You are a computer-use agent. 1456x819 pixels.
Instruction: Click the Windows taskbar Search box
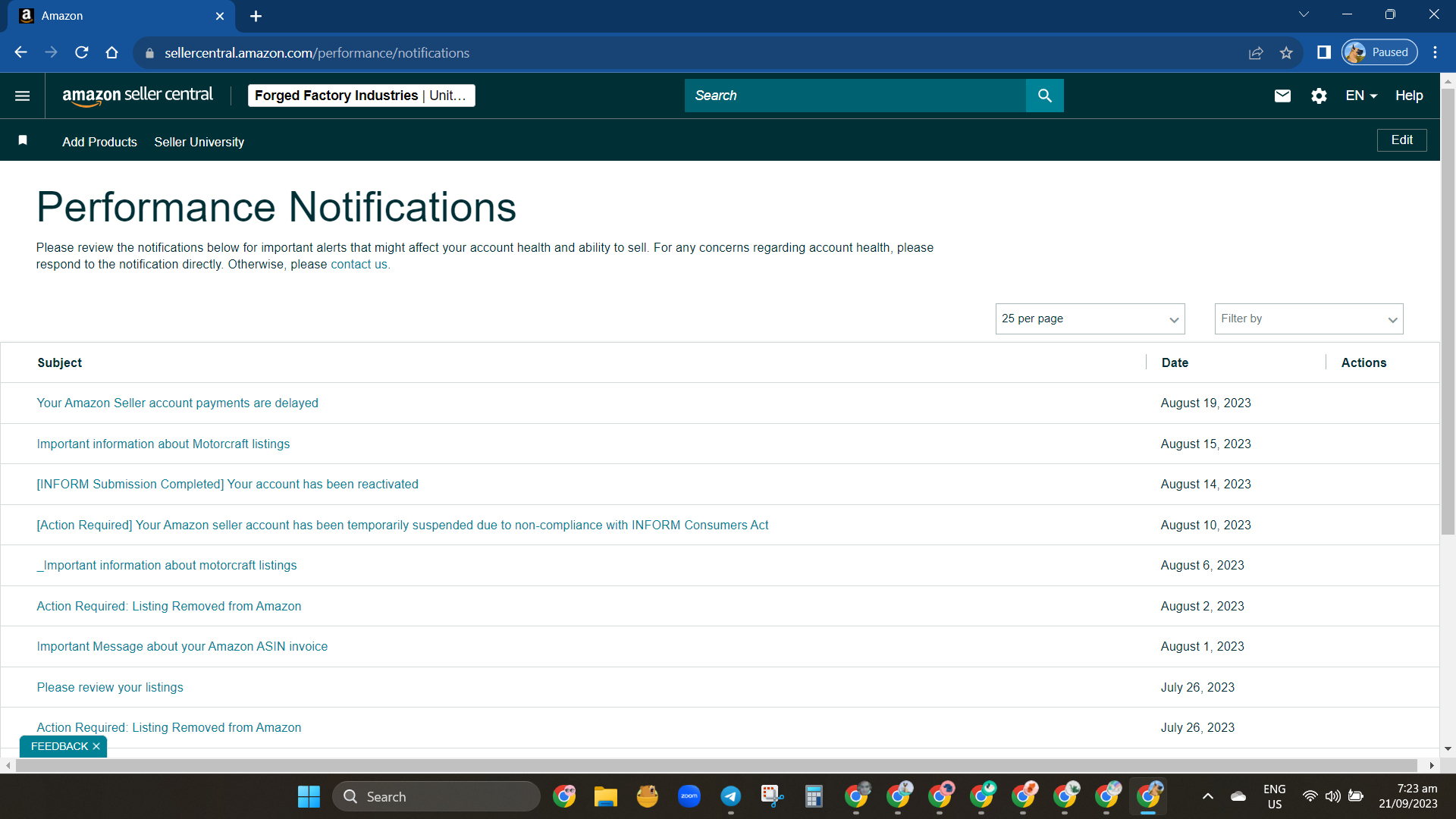(436, 796)
